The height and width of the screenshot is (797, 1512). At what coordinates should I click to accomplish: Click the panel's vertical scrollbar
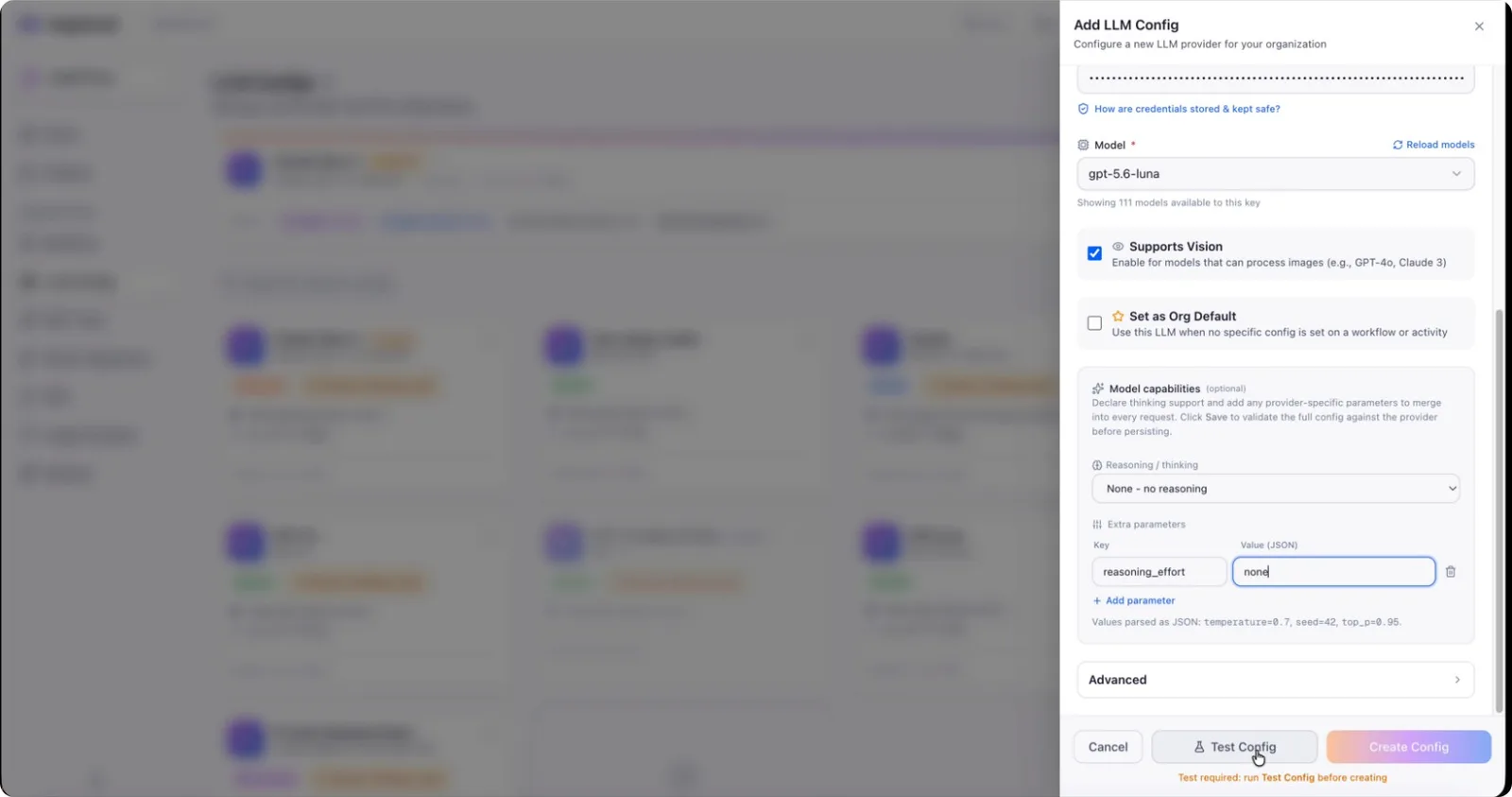coord(1499,511)
